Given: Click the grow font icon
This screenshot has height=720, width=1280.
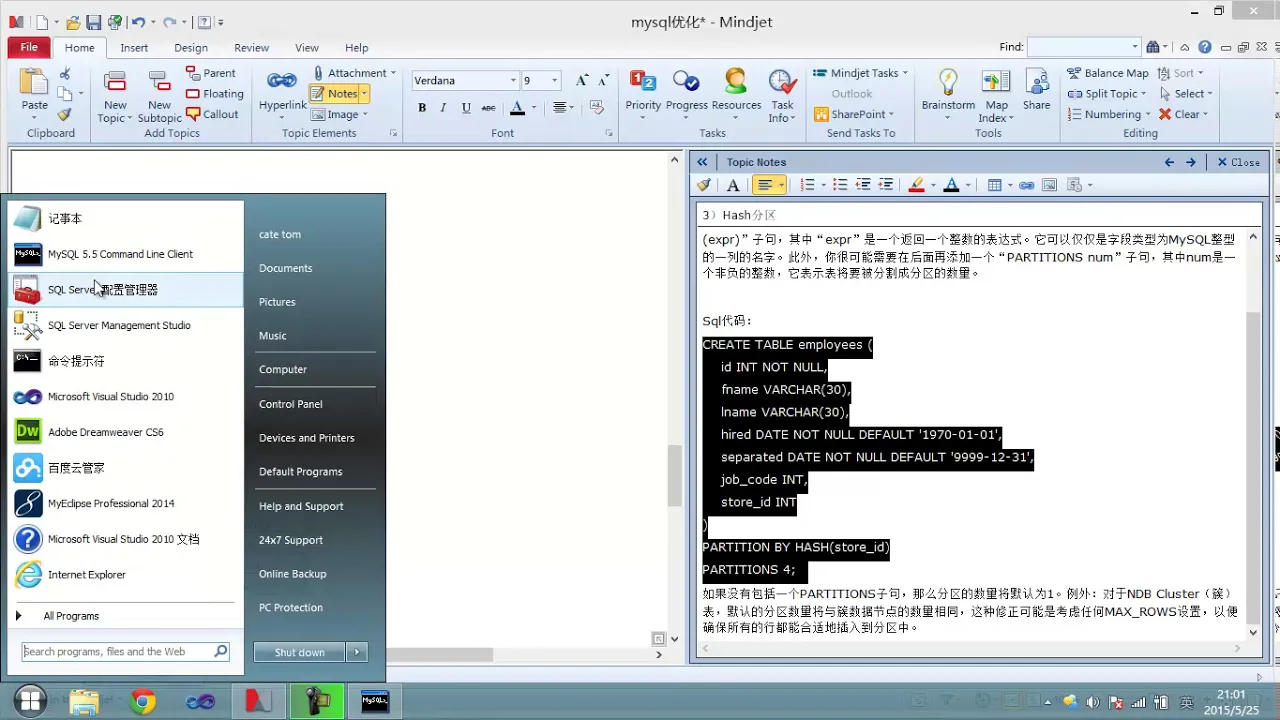Looking at the screenshot, I should pos(581,81).
